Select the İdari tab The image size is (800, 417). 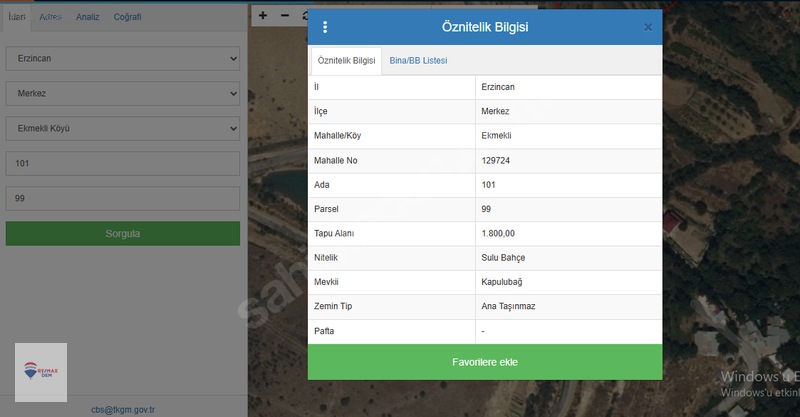pyautogui.click(x=16, y=17)
